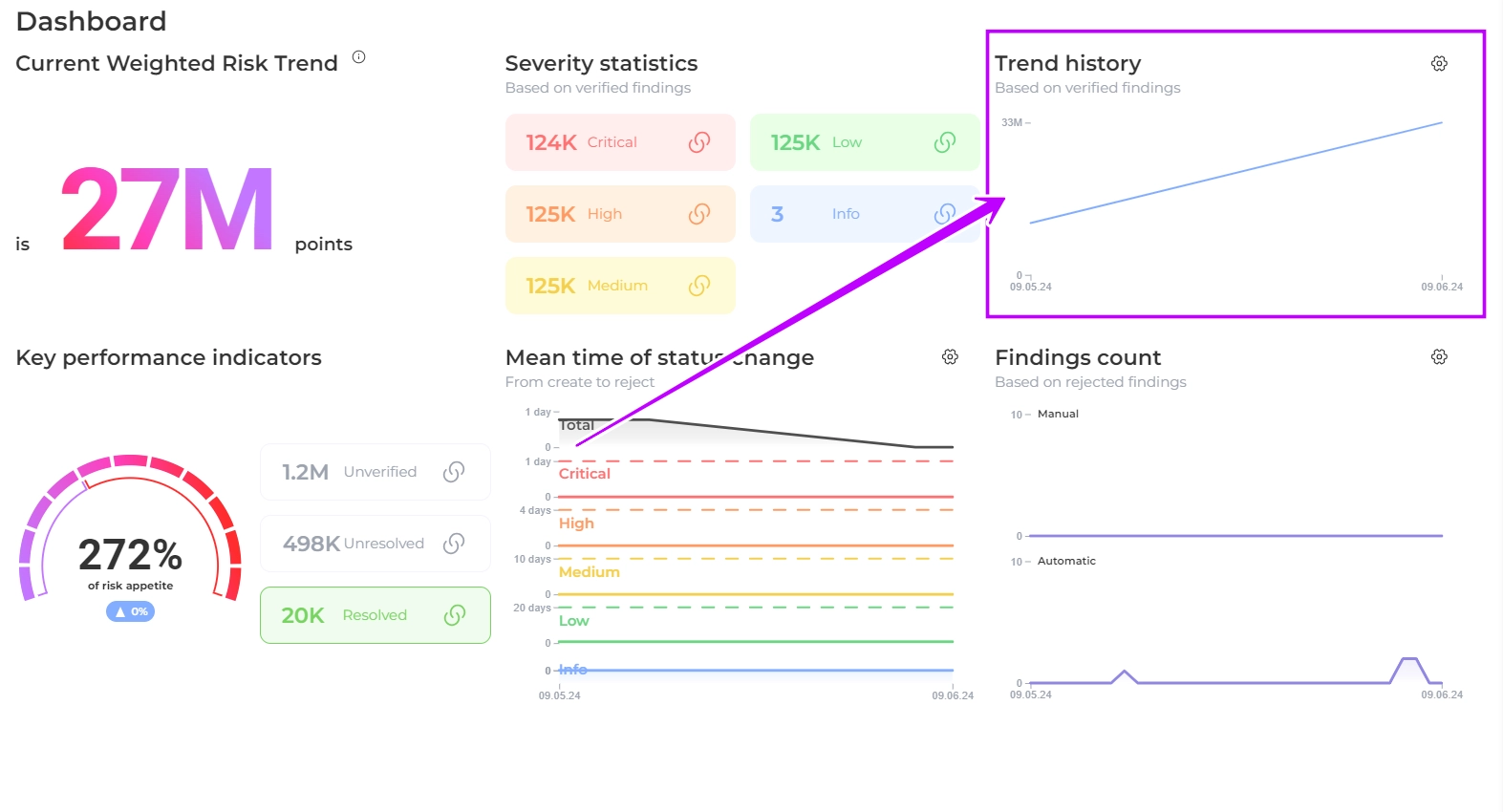Open link icon on Low severity card

click(x=944, y=142)
